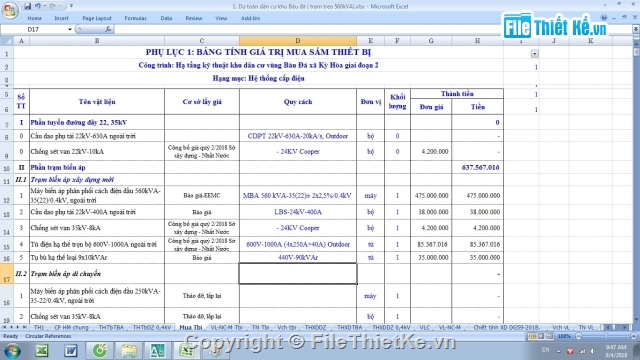
Task: Click the Save icon in Quick Access Toolbar
Action: pyautogui.click(x=27, y=6)
